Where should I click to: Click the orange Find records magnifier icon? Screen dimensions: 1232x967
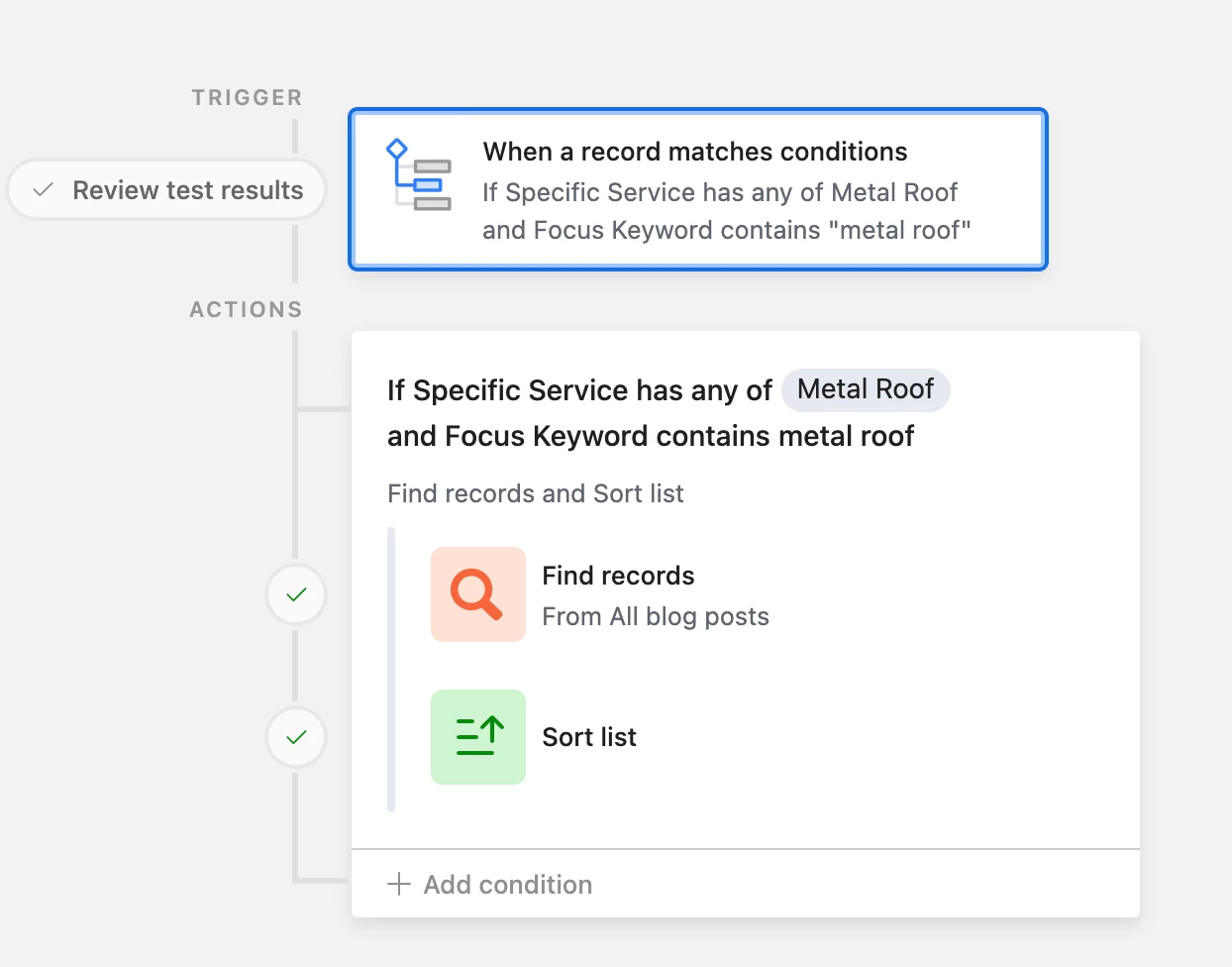477,594
